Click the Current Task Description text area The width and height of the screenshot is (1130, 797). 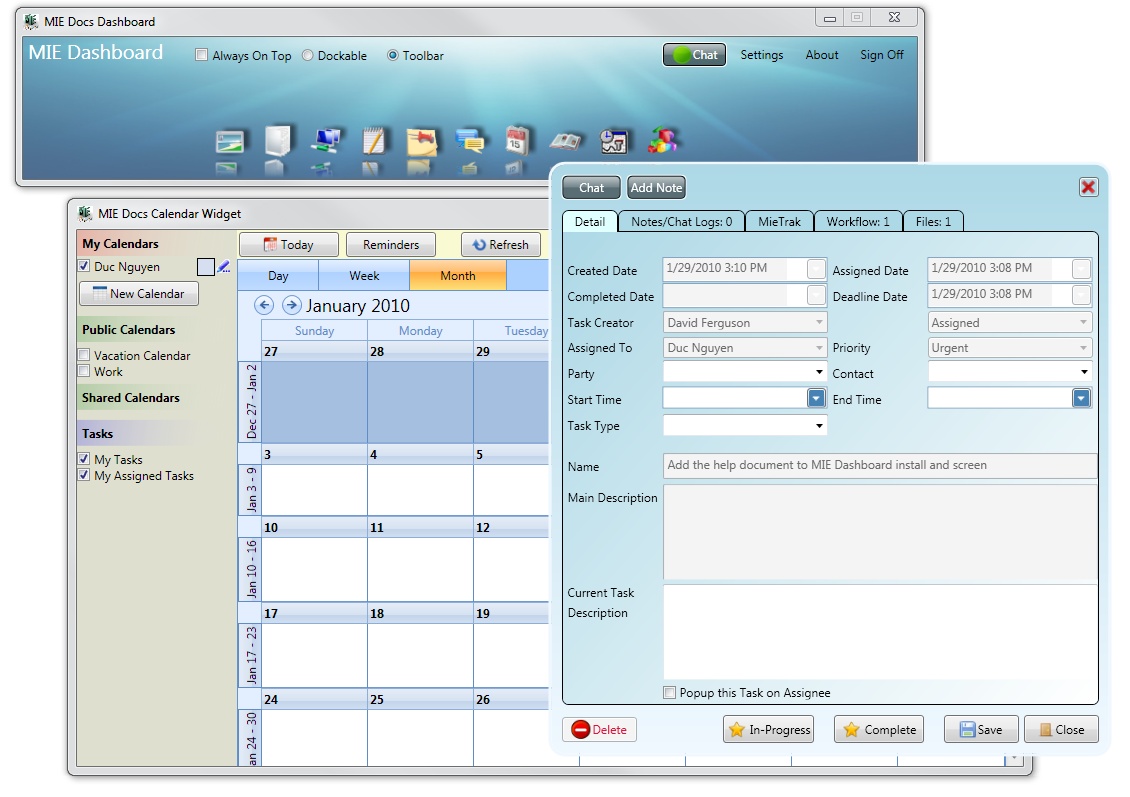880,632
